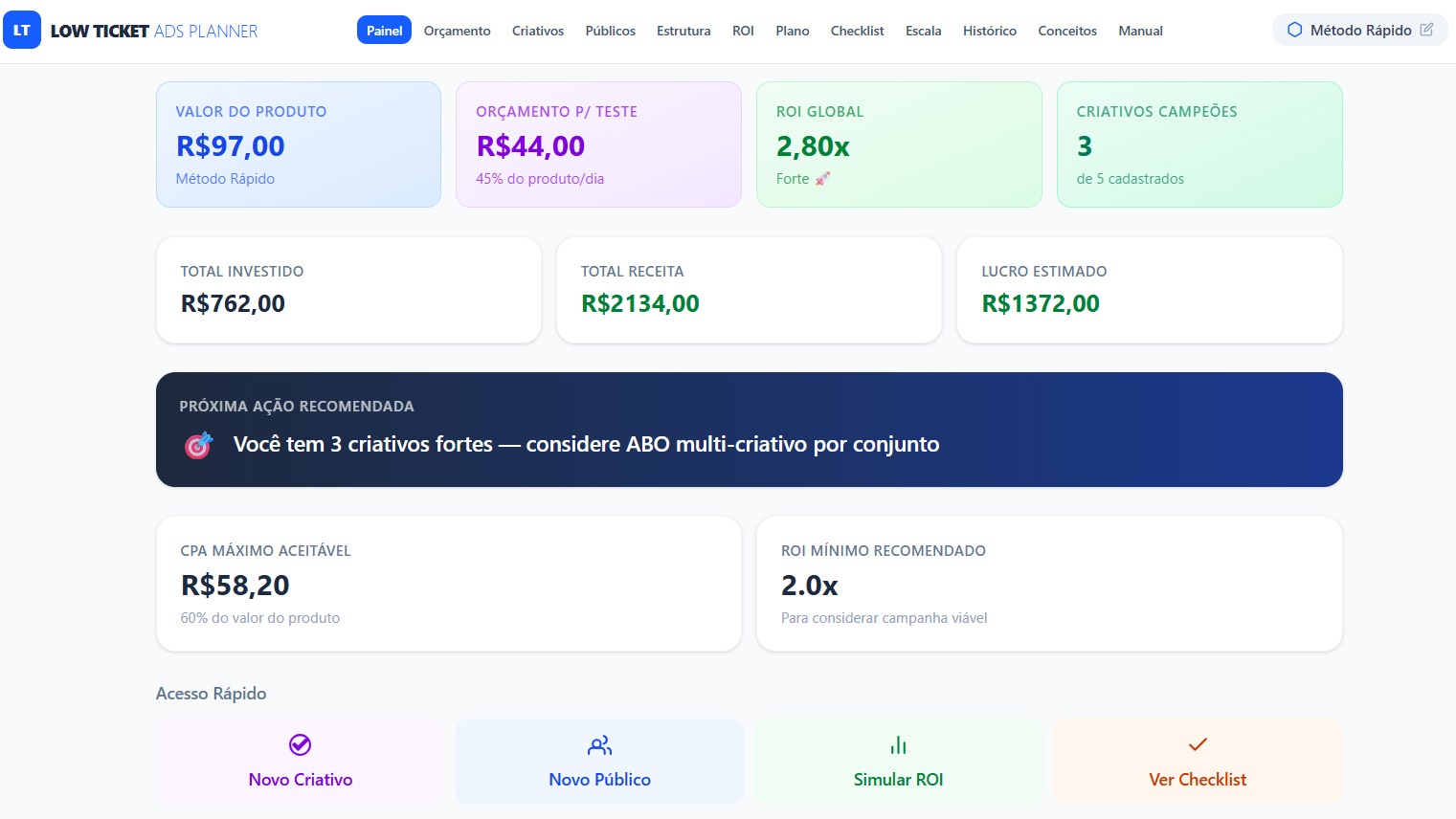
Task: Click the próxima ação recomendada banner
Action: [750, 430]
